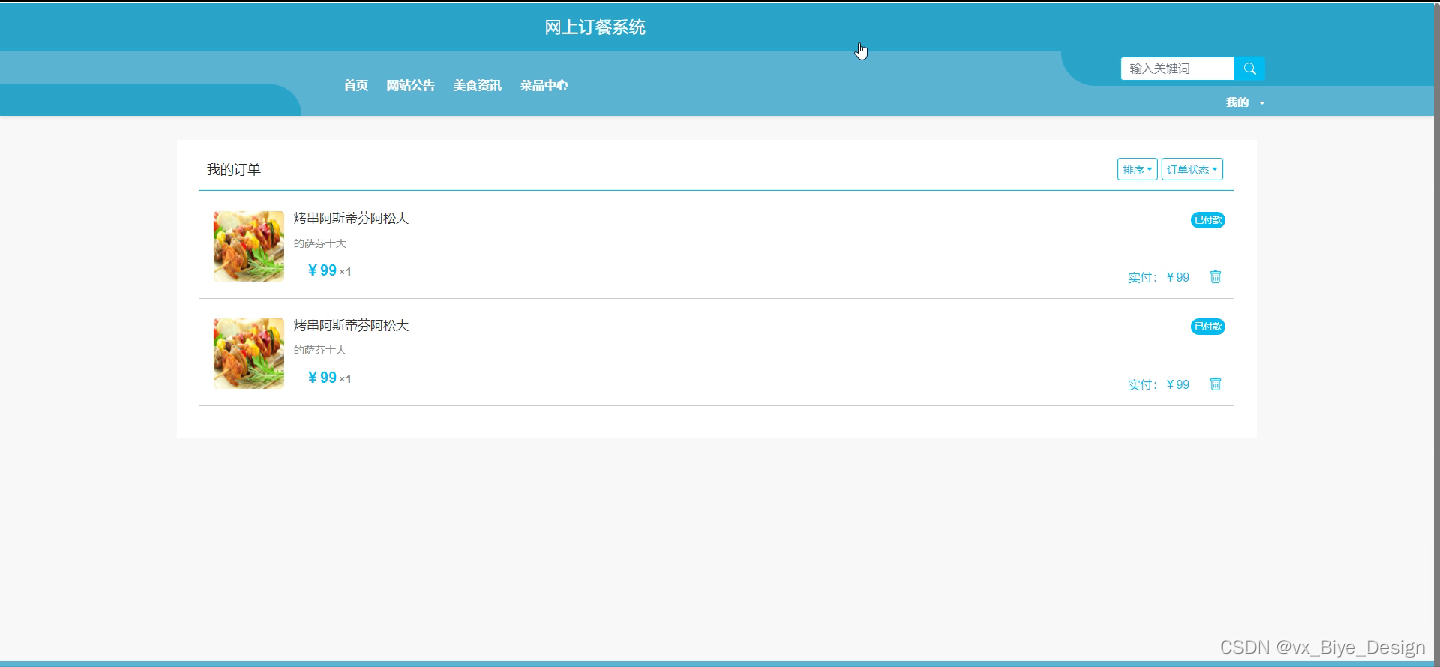The height and width of the screenshot is (667, 1440).
Task: Click the cursor arrow area near the header
Action: (860, 50)
